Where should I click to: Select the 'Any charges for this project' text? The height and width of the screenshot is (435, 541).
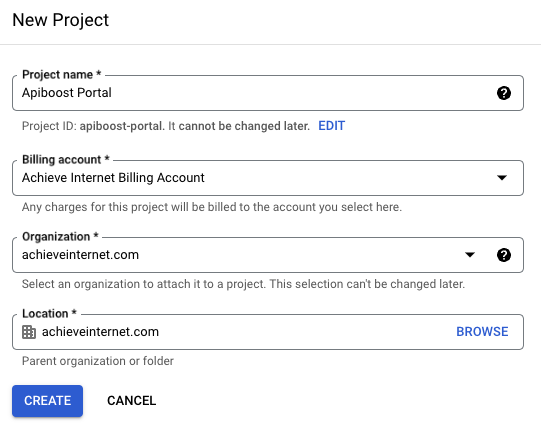coord(212,207)
